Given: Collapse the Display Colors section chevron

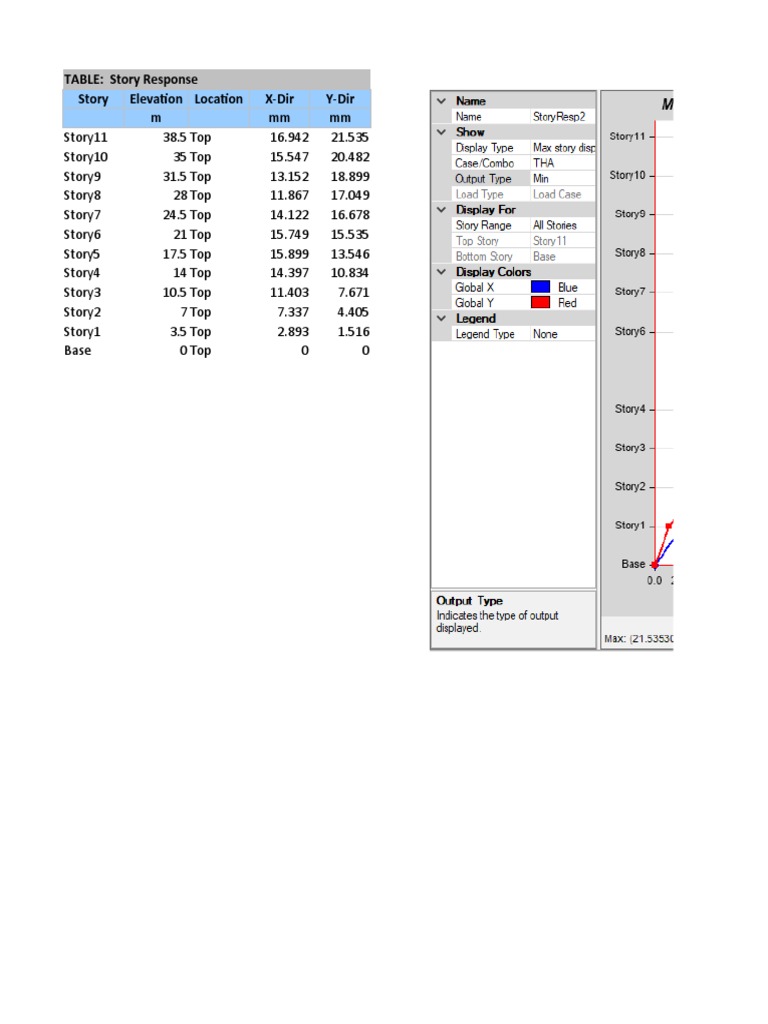Looking at the screenshot, I should [441, 272].
